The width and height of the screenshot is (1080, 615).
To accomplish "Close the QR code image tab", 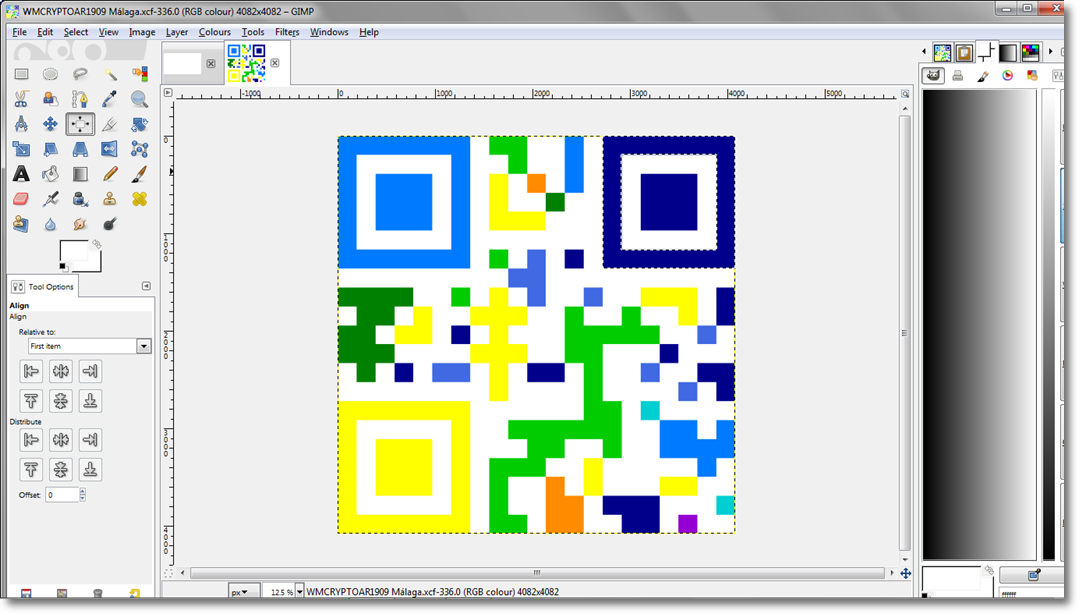I will coord(275,63).
